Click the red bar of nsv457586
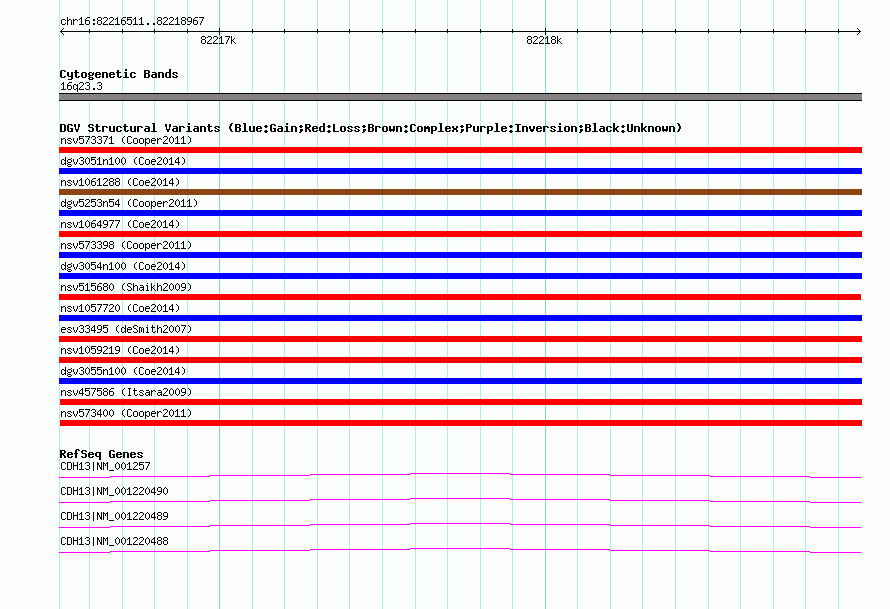The height and width of the screenshot is (609, 890). pyautogui.click(x=460, y=402)
